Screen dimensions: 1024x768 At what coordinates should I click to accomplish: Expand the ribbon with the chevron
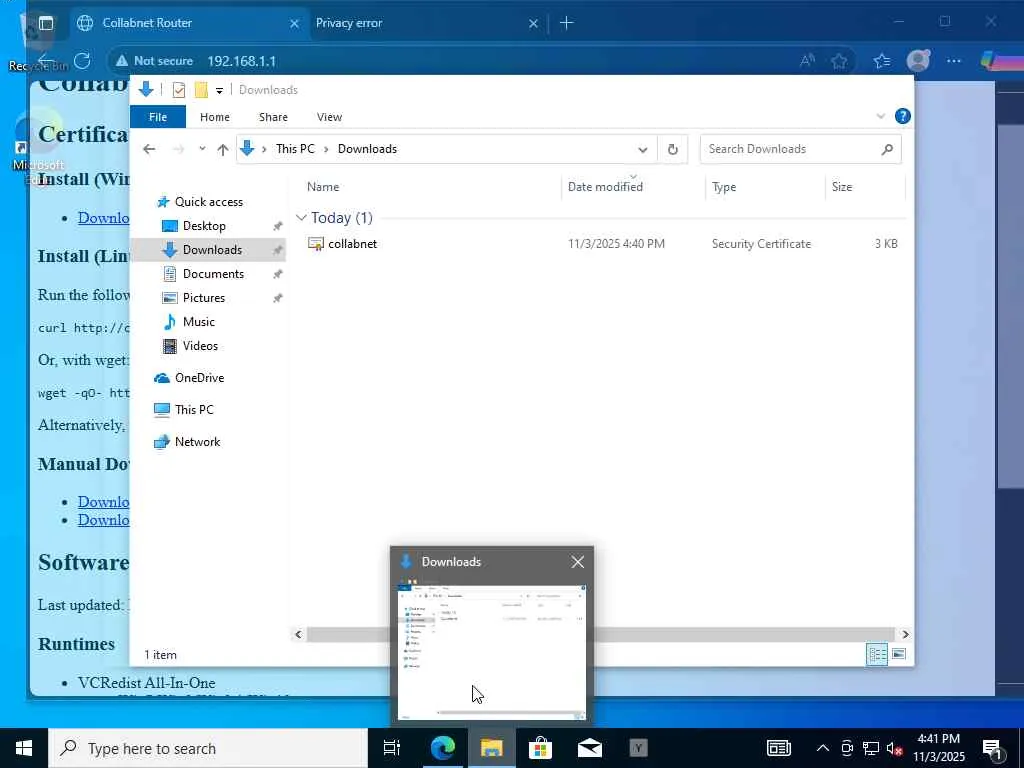pyautogui.click(x=880, y=116)
